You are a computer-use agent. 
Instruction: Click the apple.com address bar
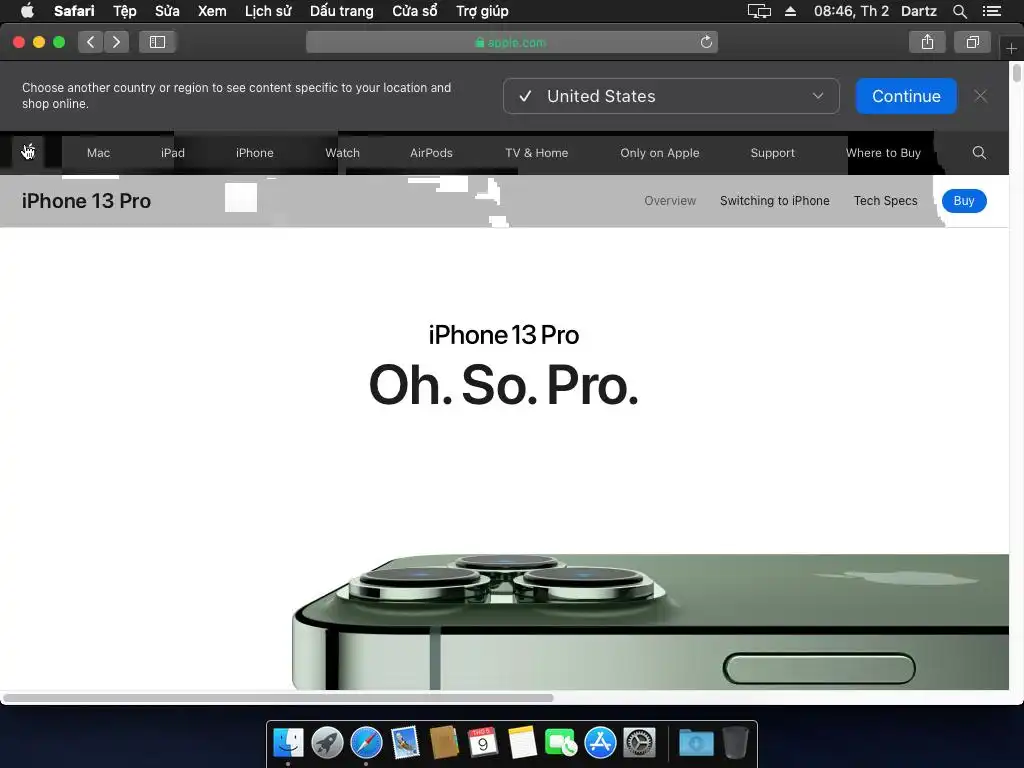511,42
